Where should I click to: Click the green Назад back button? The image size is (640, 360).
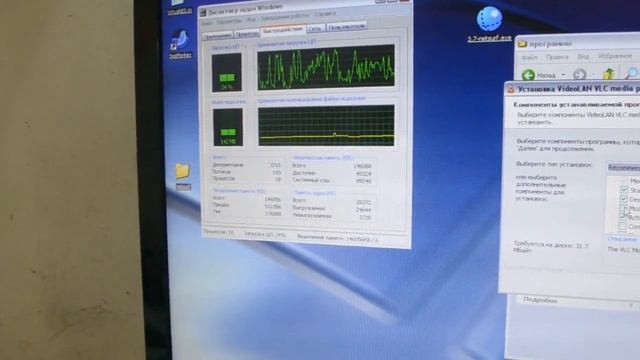pyautogui.click(x=538, y=75)
